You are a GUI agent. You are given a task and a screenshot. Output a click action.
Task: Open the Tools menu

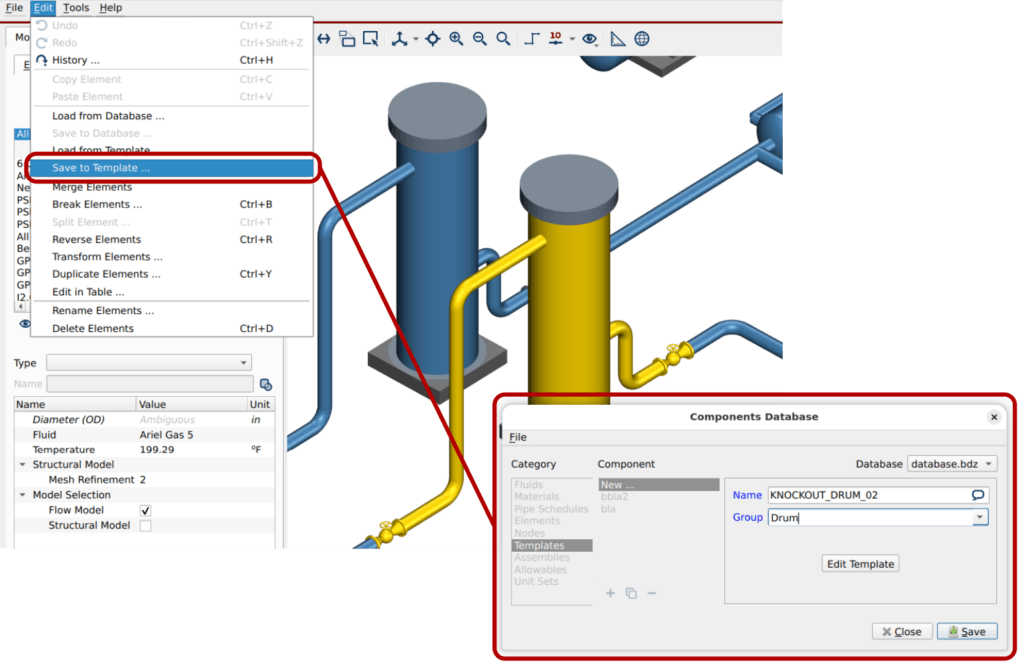[x=76, y=8]
